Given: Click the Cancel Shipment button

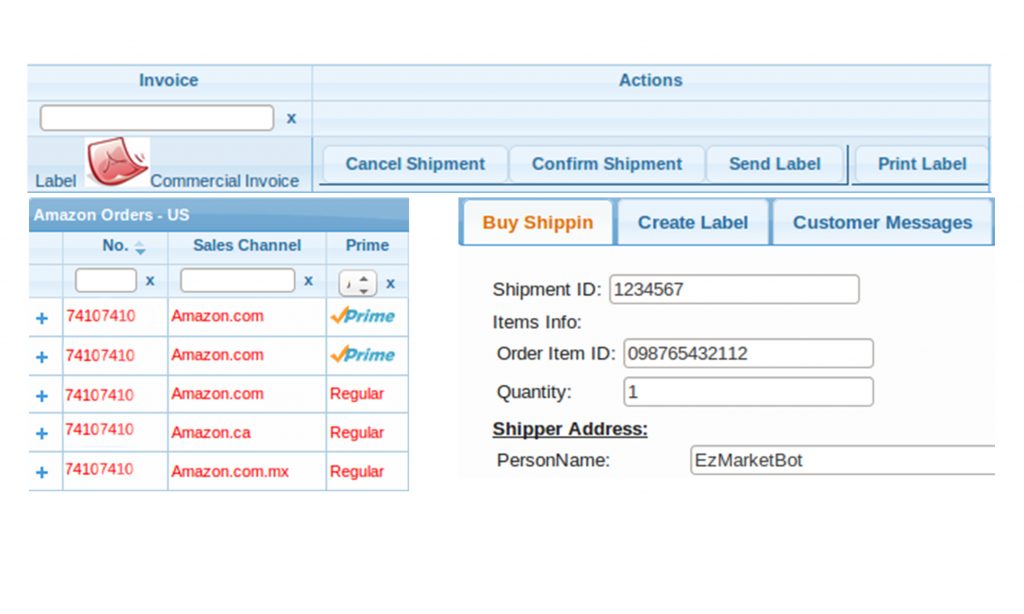Looking at the screenshot, I should click(x=415, y=164).
